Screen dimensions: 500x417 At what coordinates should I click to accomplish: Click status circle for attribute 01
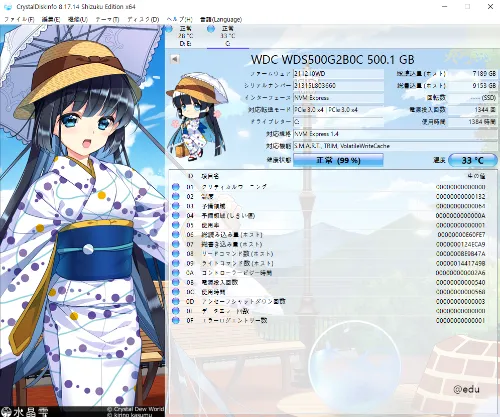tap(176, 187)
